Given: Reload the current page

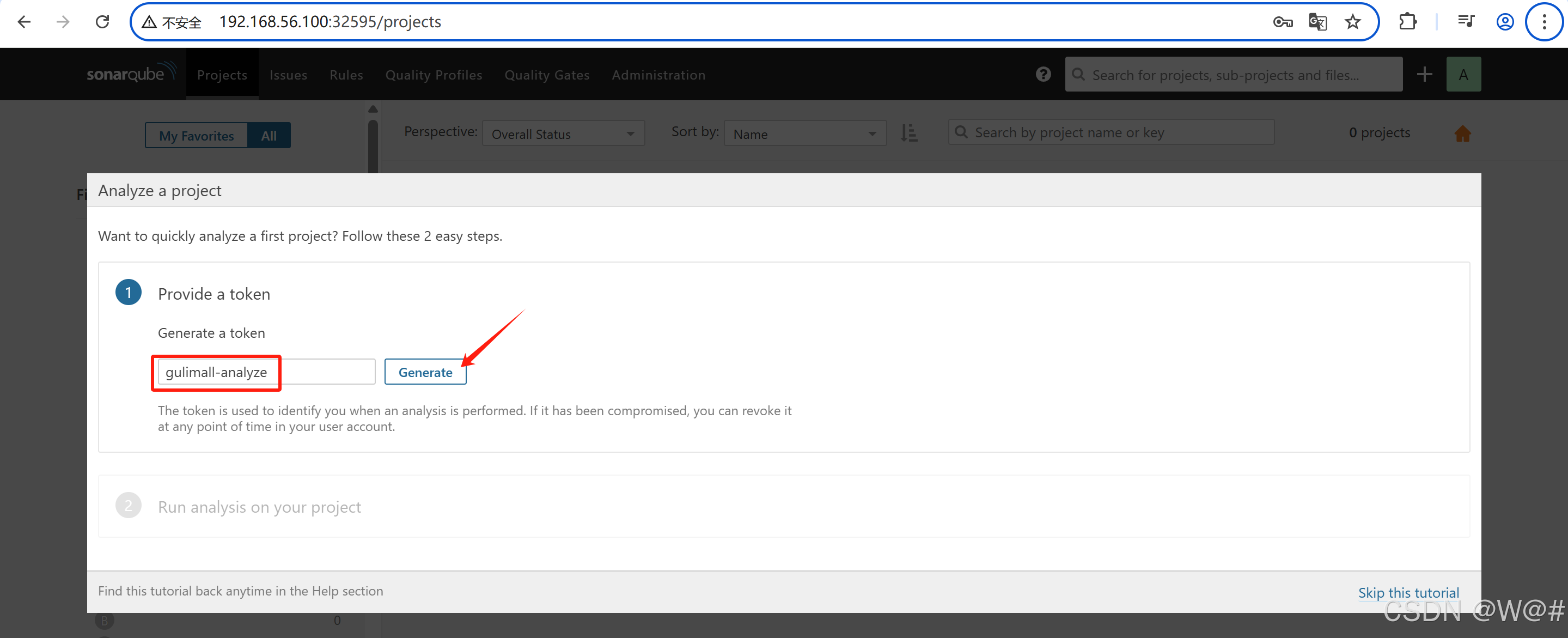Looking at the screenshot, I should coord(102,22).
